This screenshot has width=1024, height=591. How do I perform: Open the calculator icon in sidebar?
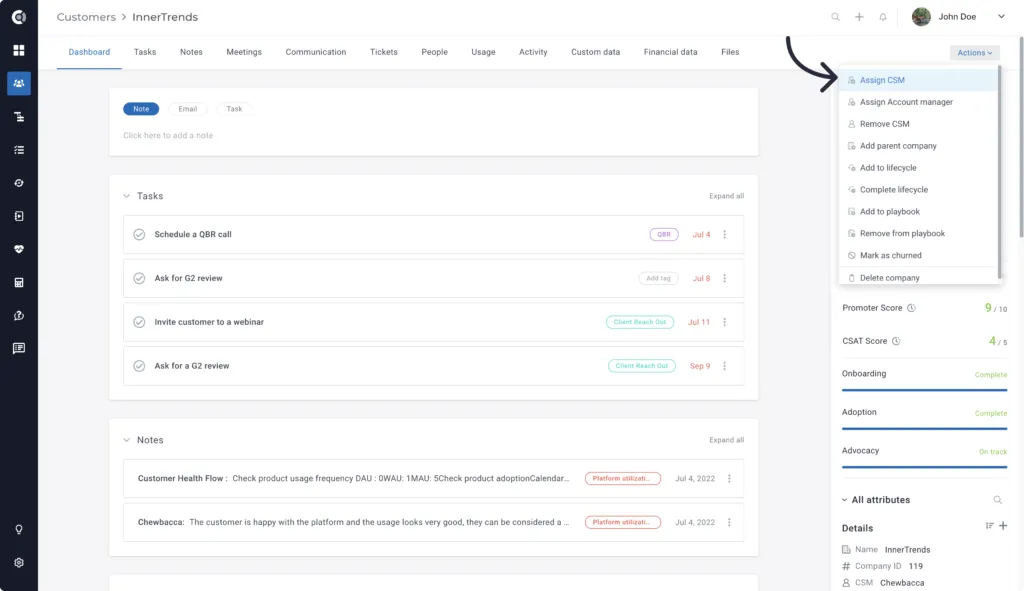click(x=19, y=283)
